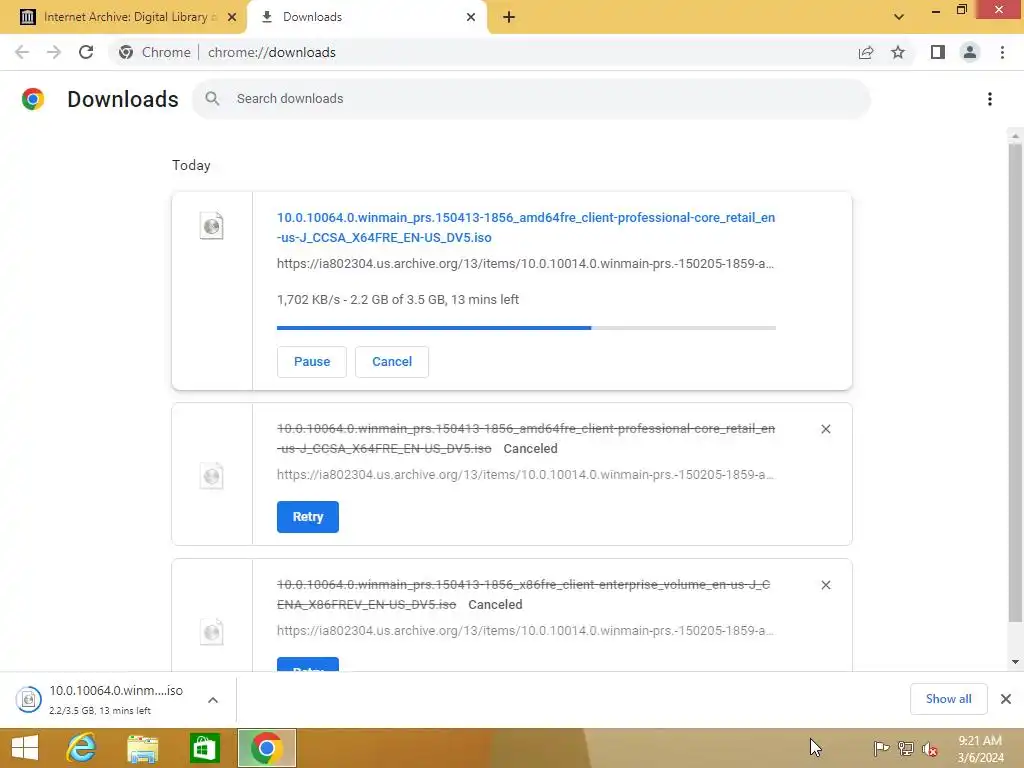Click the search magnifier icon
The width and height of the screenshot is (1024, 768).
(212, 99)
